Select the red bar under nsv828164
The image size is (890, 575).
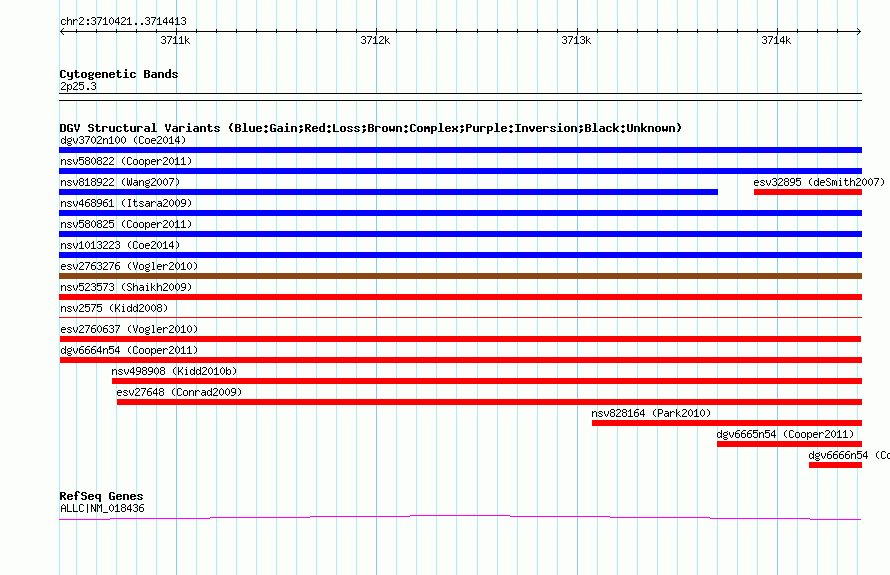727,423
